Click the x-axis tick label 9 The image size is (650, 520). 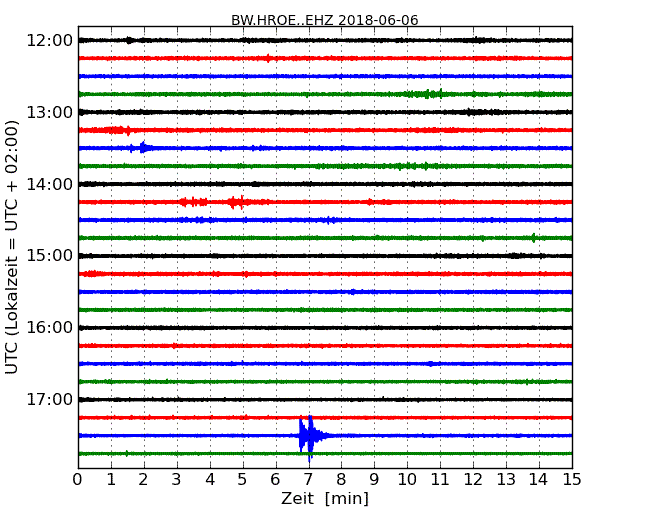[x=374, y=480]
